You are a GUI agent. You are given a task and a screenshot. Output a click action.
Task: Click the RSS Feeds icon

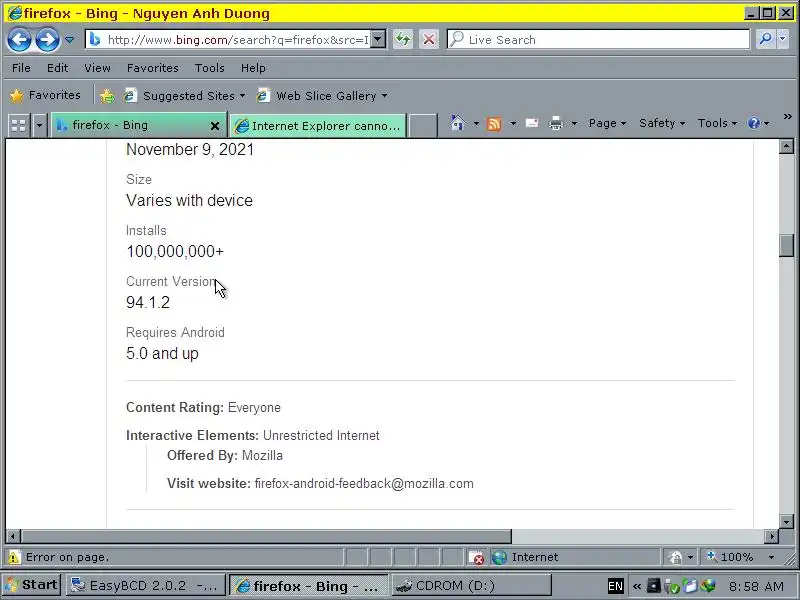[494, 123]
